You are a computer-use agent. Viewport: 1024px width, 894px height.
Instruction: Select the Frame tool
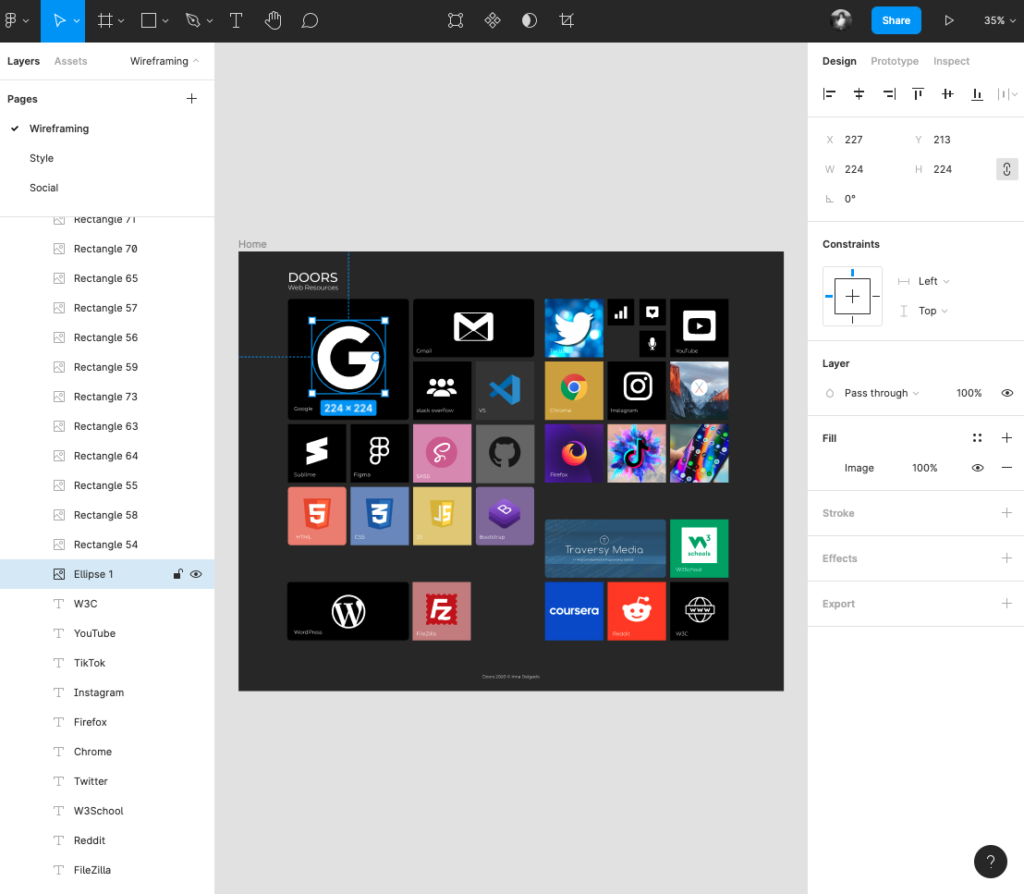(104, 20)
